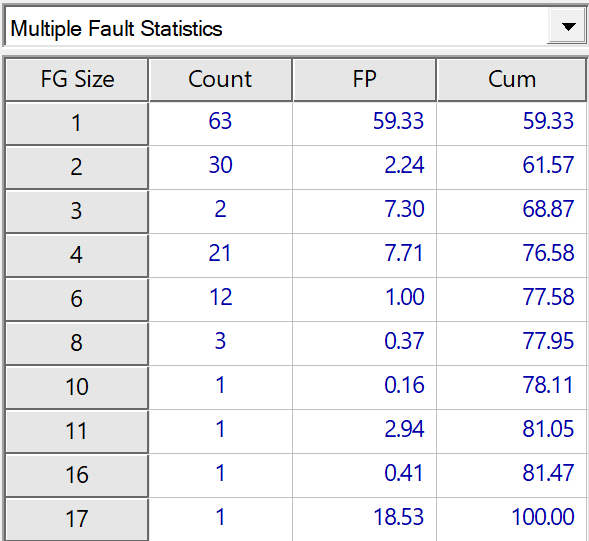589x541 pixels.
Task: Select row header for FG Size 1
Action: 77,123
